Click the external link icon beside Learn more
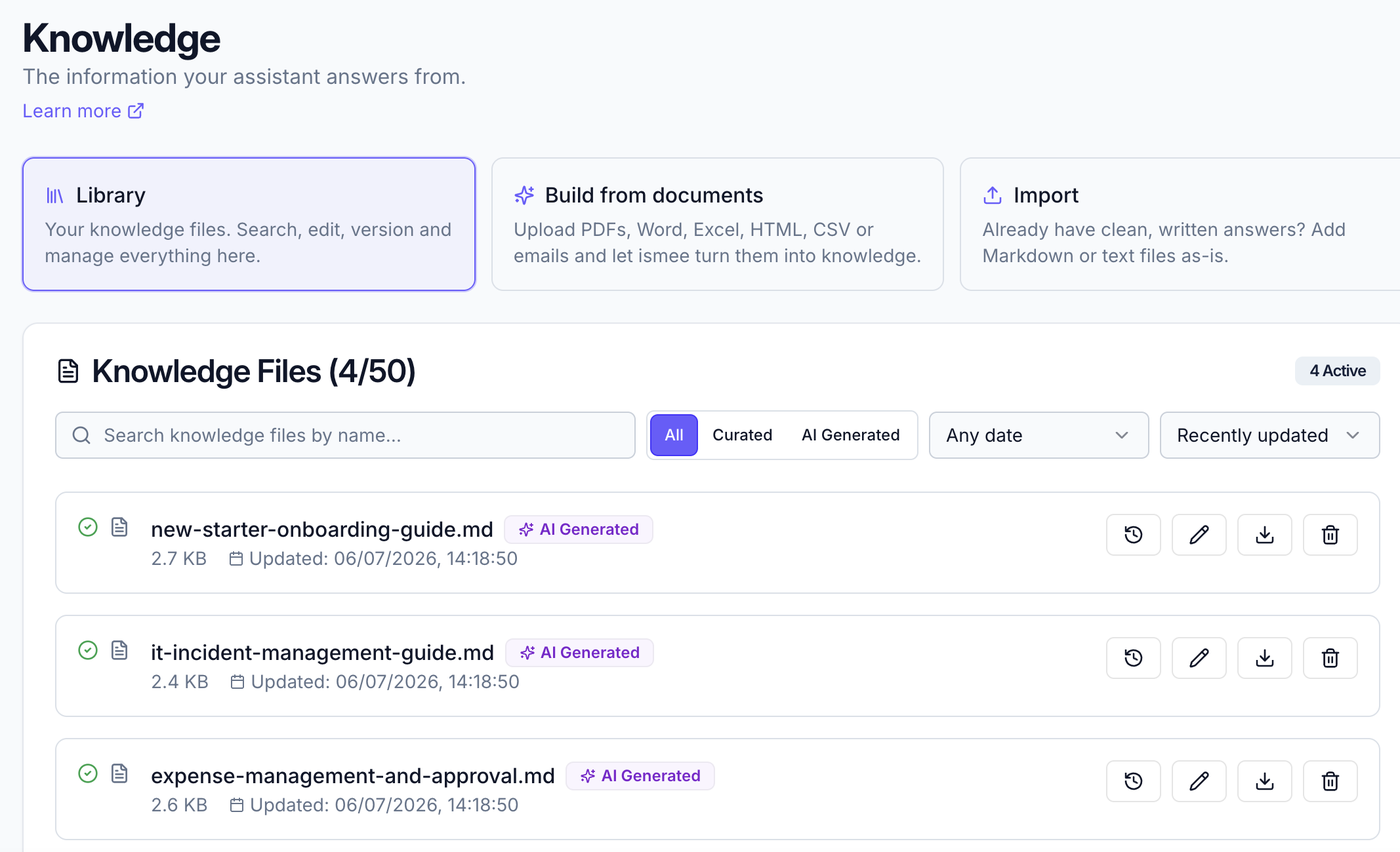Image resolution: width=1400 pixels, height=852 pixels. pyautogui.click(x=136, y=111)
